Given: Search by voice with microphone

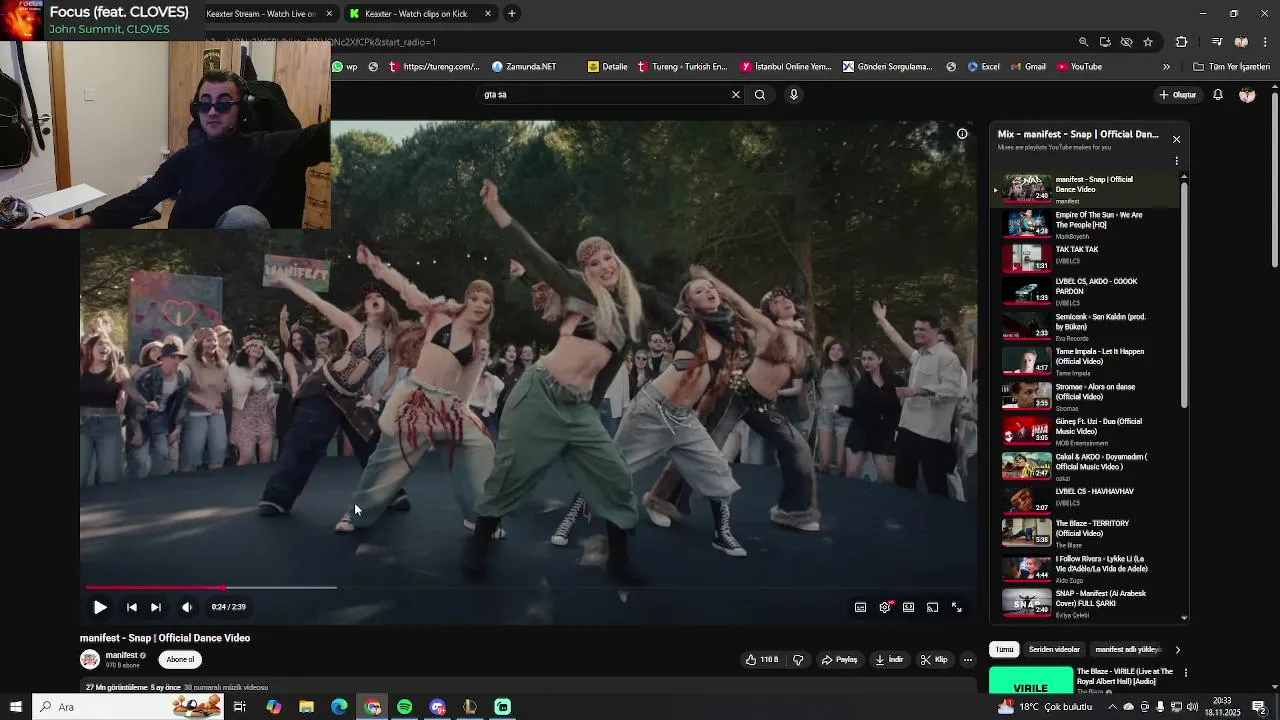Looking at the screenshot, I should 794,95.
